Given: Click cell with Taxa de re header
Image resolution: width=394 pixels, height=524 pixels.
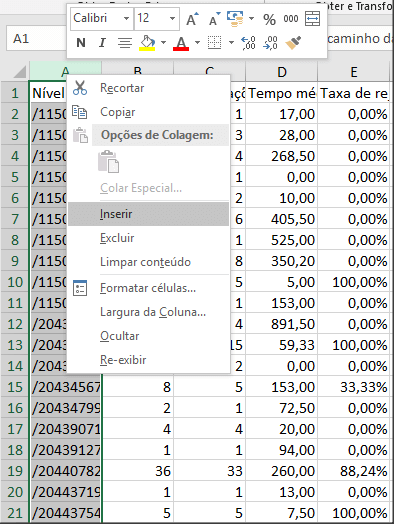Looking at the screenshot, I should pyautogui.click(x=354, y=93).
